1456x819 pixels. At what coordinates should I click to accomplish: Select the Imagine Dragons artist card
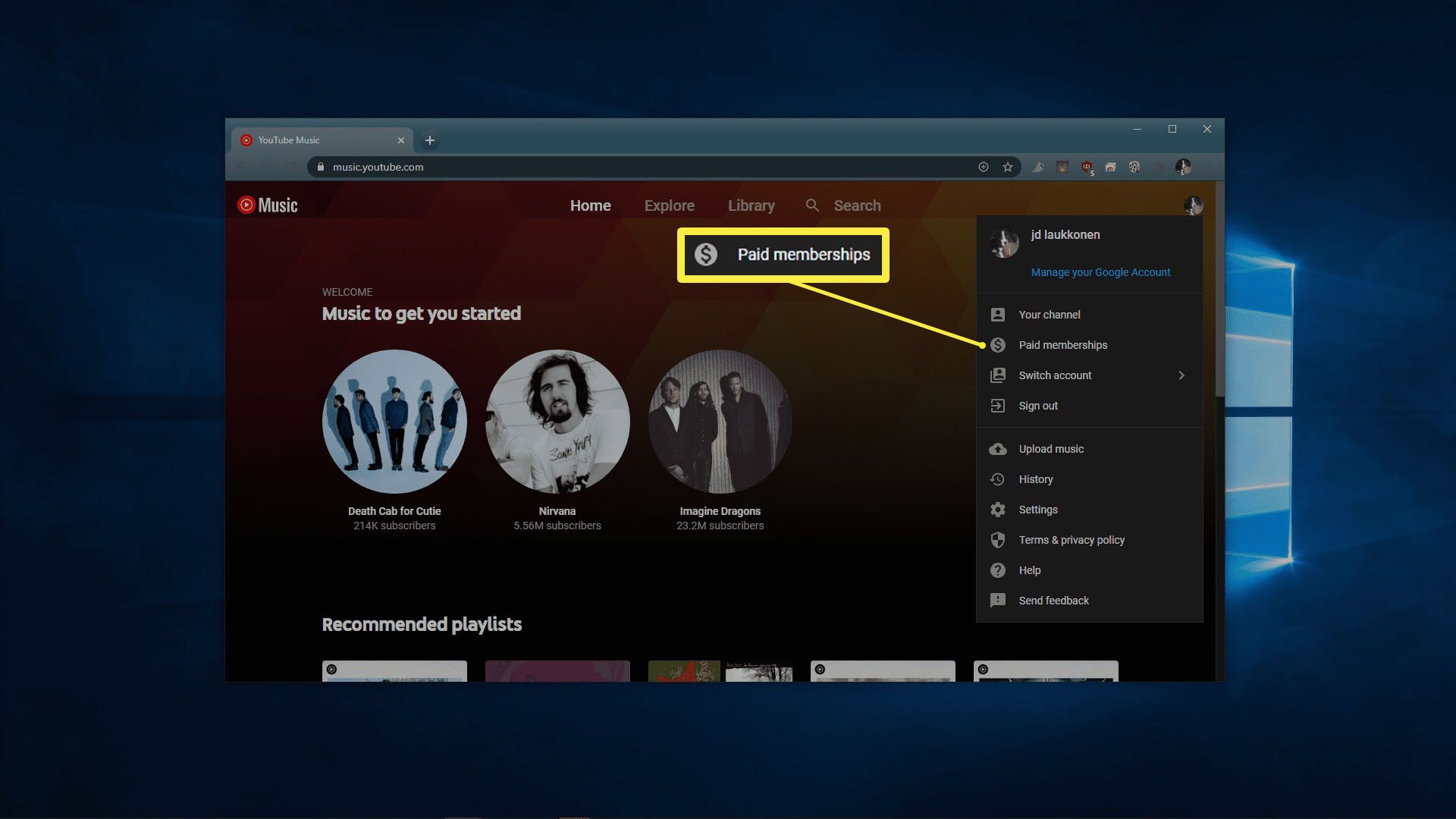(x=719, y=442)
